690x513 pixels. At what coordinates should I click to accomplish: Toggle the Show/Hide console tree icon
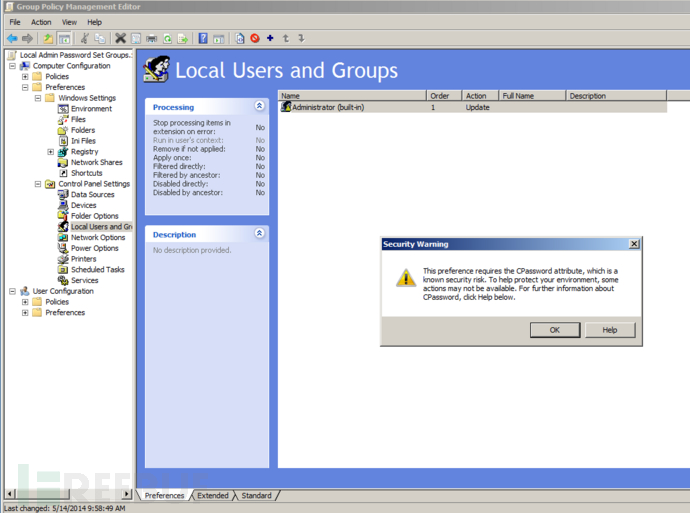coord(64,39)
